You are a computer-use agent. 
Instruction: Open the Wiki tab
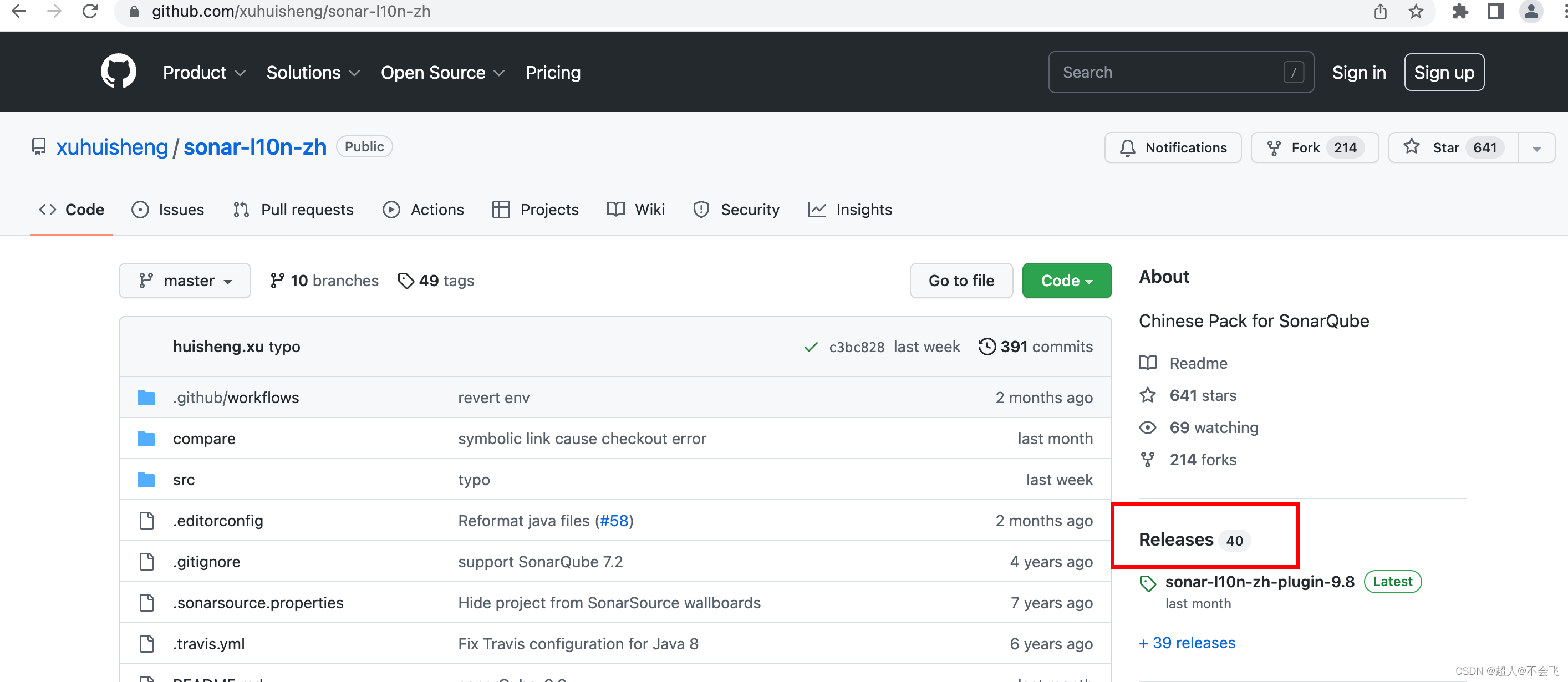pyautogui.click(x=636, y=210)
